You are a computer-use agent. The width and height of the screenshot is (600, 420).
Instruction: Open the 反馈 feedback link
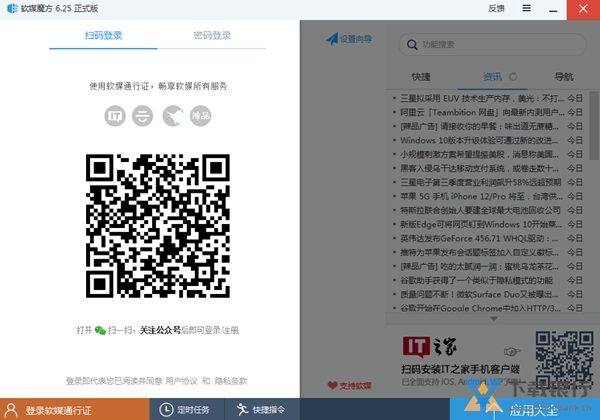point(497,8)
